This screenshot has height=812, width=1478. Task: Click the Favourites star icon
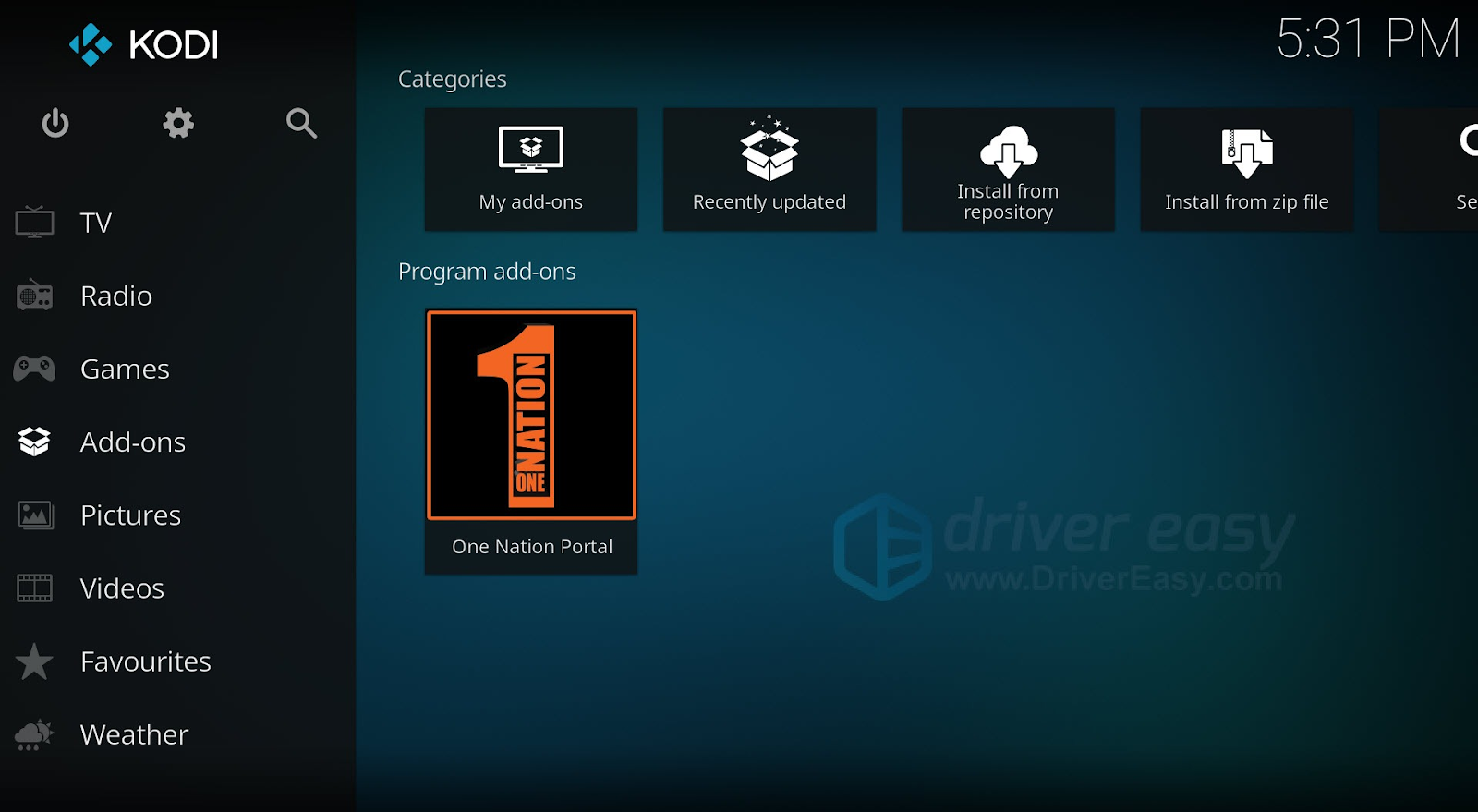[x=34, y=661]
